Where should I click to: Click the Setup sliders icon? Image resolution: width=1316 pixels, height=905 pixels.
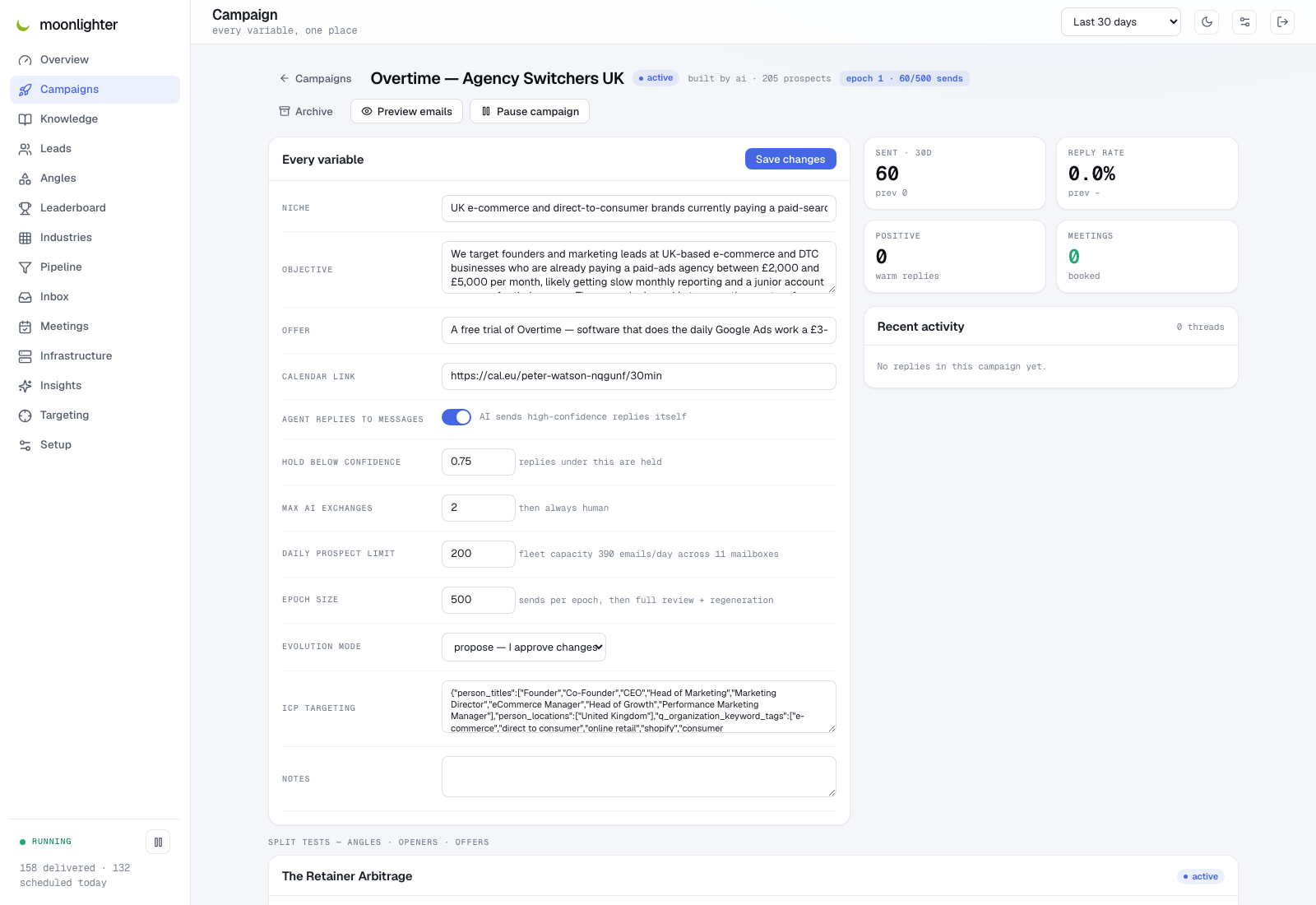[25, 445]
